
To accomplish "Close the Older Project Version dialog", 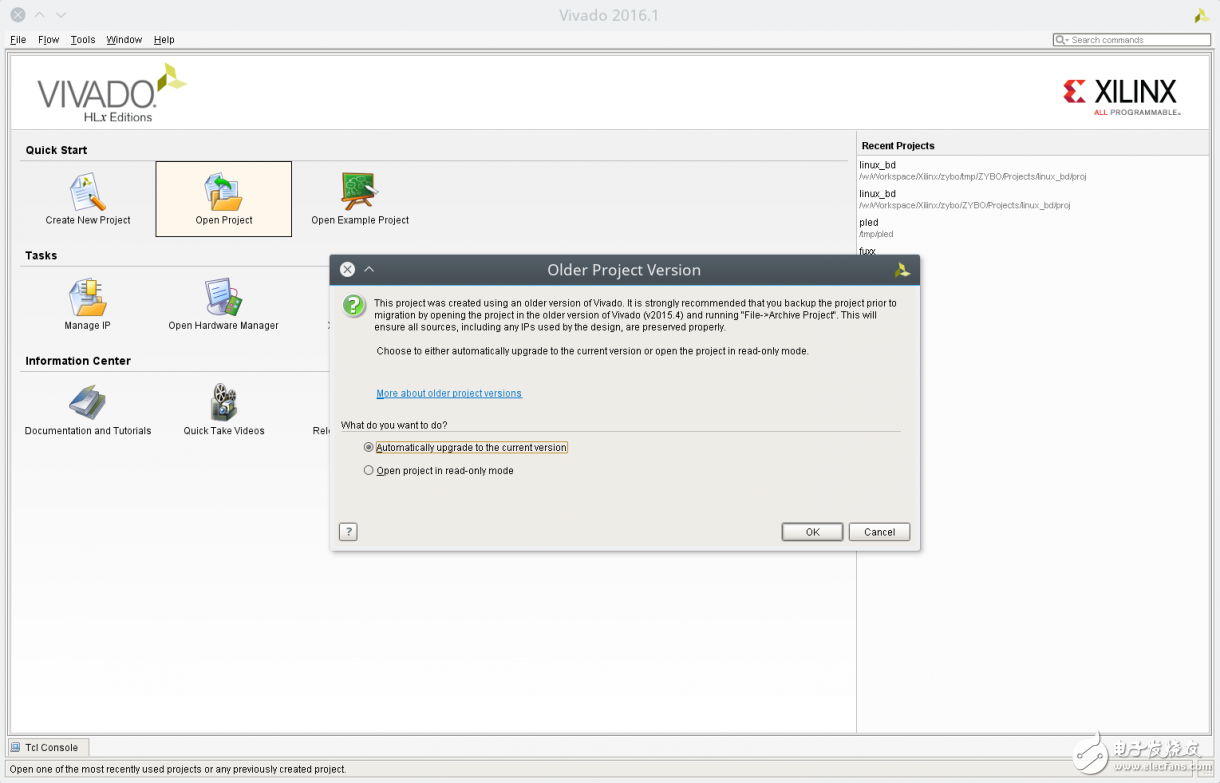I will coord(347,270).
